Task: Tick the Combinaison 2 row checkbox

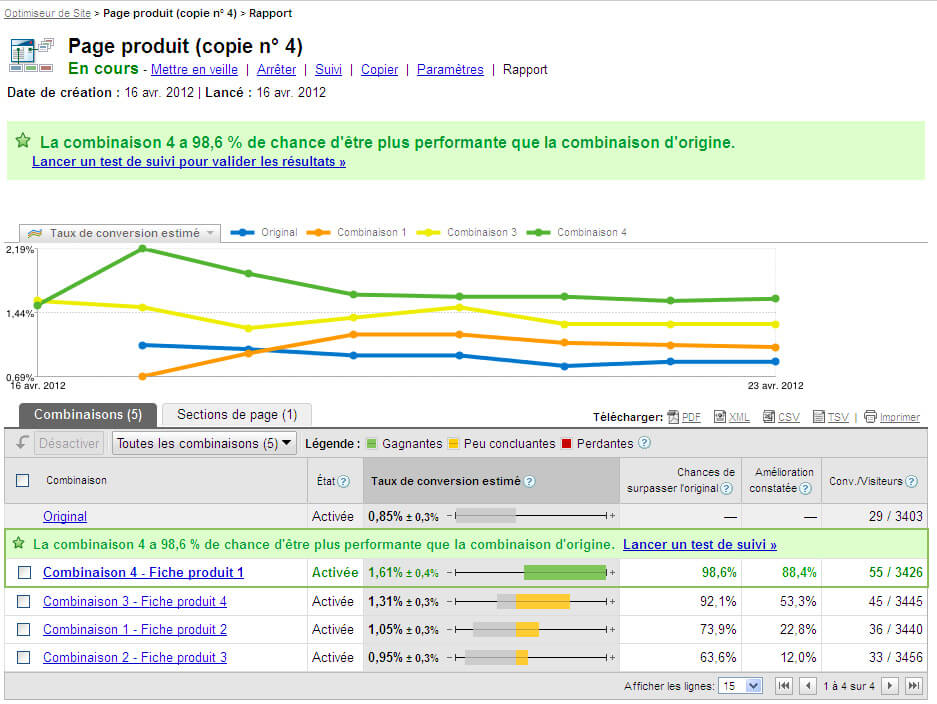Action: tap(23, 657)
